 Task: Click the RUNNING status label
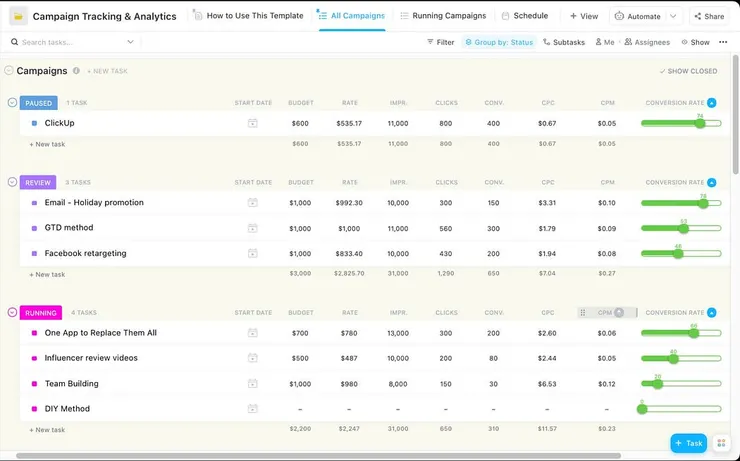pos(41,313)
